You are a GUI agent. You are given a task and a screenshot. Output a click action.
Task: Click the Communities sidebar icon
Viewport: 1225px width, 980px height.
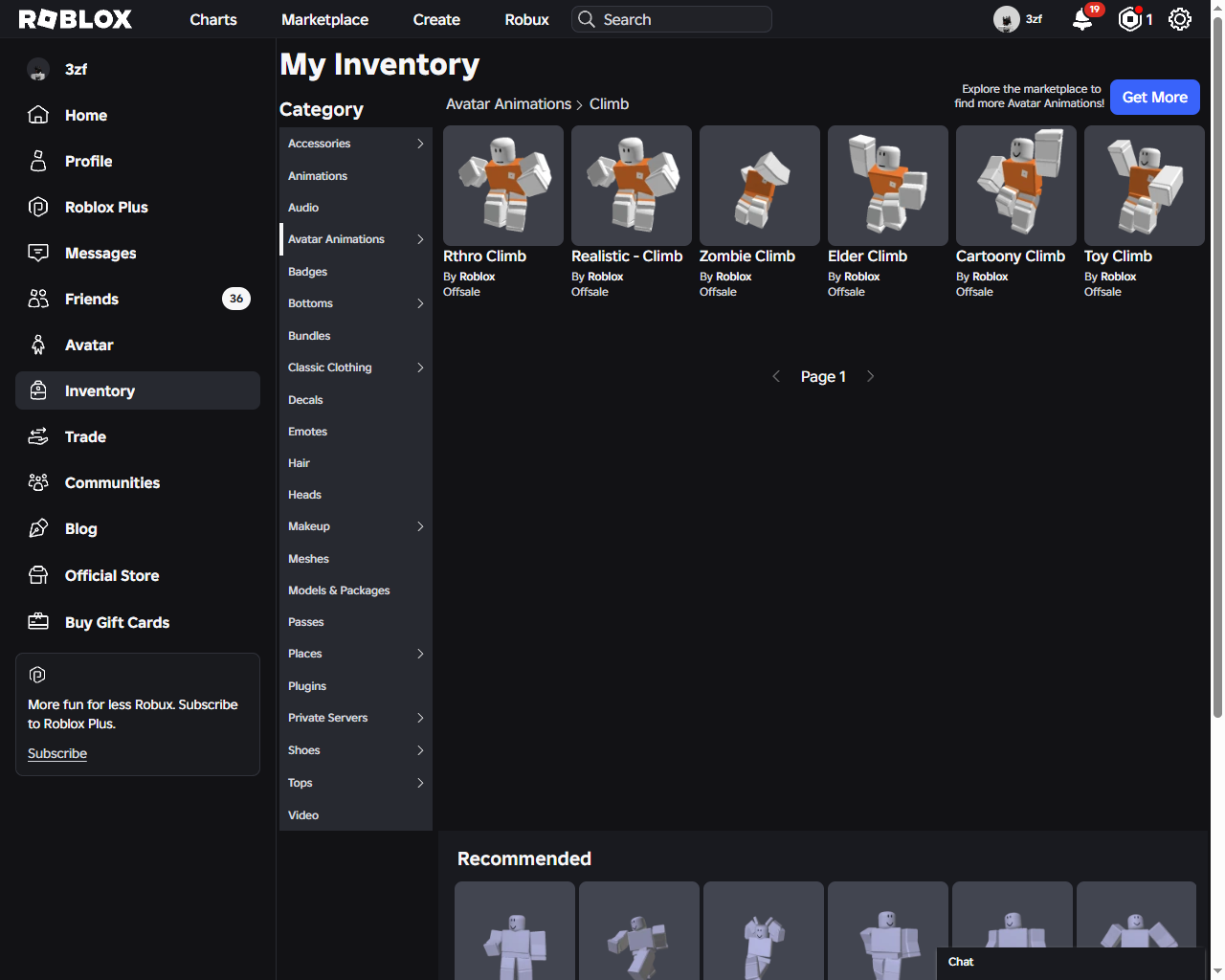[x=38, y=482]
